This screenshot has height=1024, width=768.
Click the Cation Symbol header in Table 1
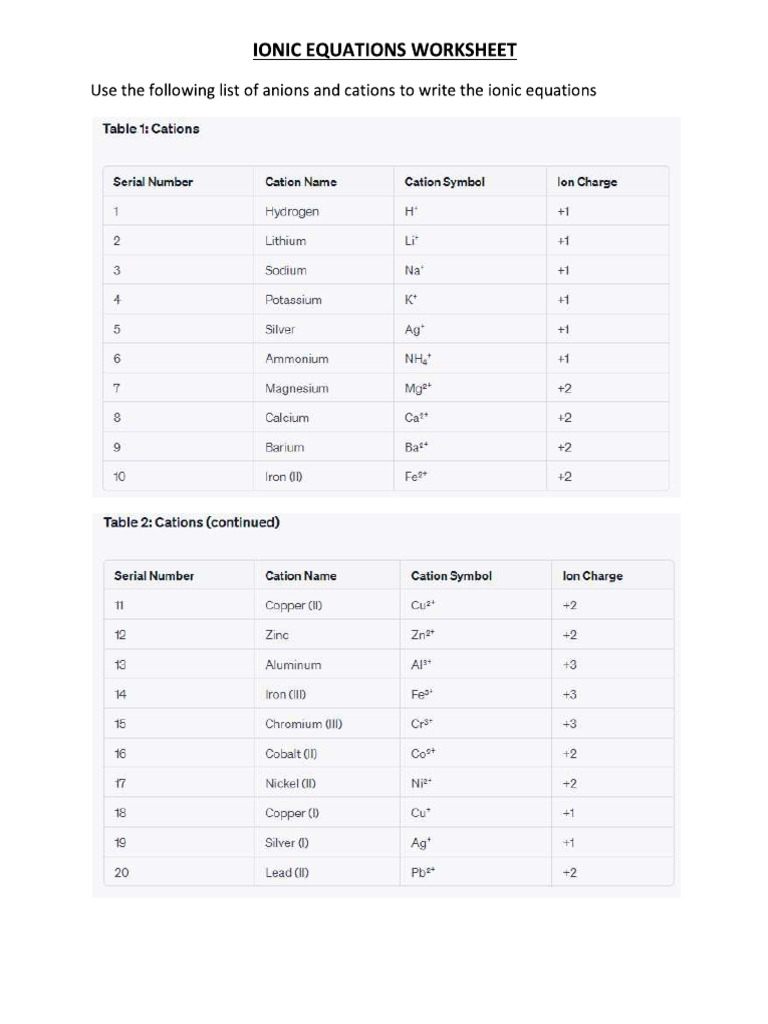(445, 182)
